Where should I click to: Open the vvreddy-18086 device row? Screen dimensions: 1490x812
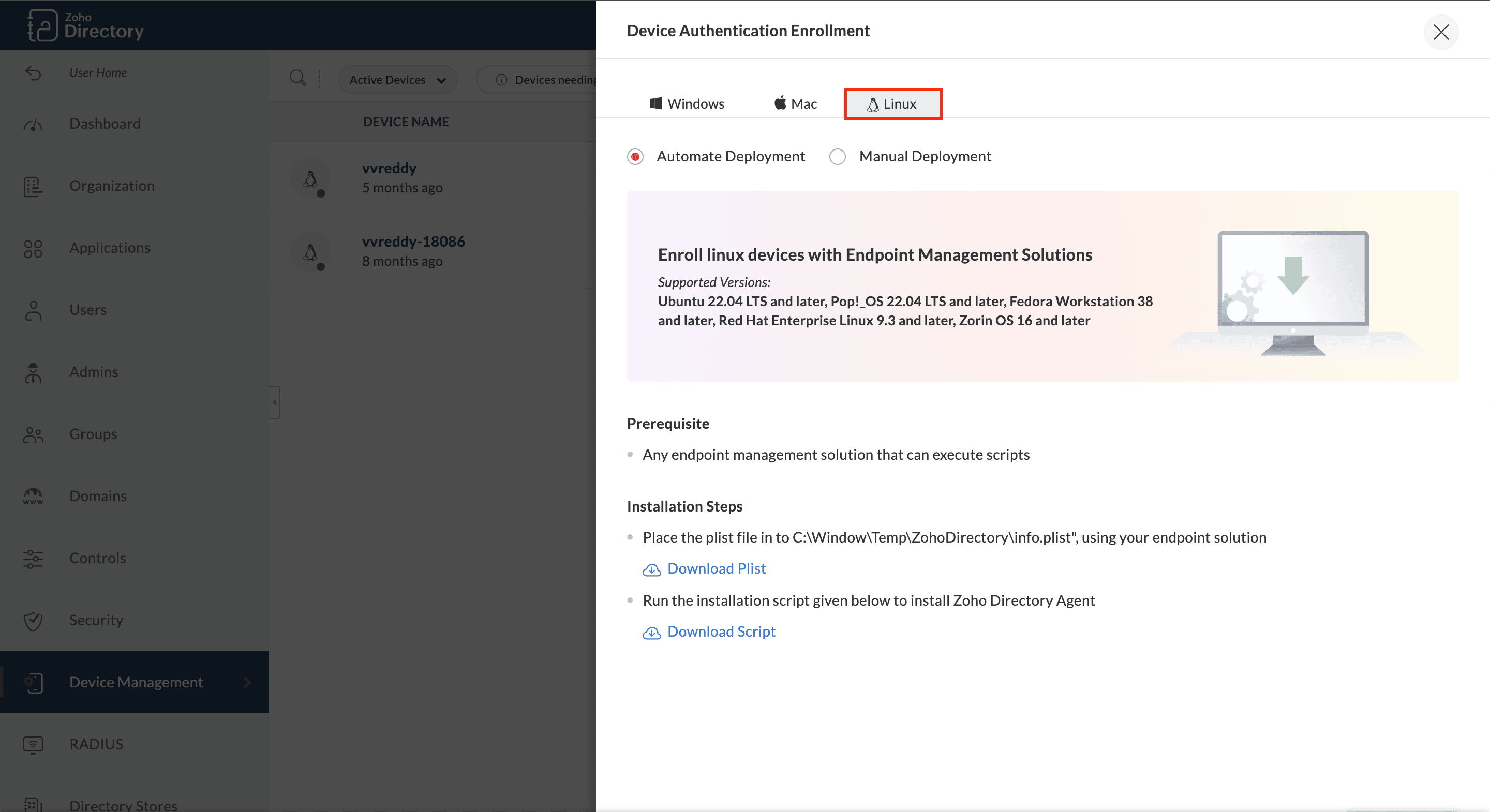click(x=413, y=251)
